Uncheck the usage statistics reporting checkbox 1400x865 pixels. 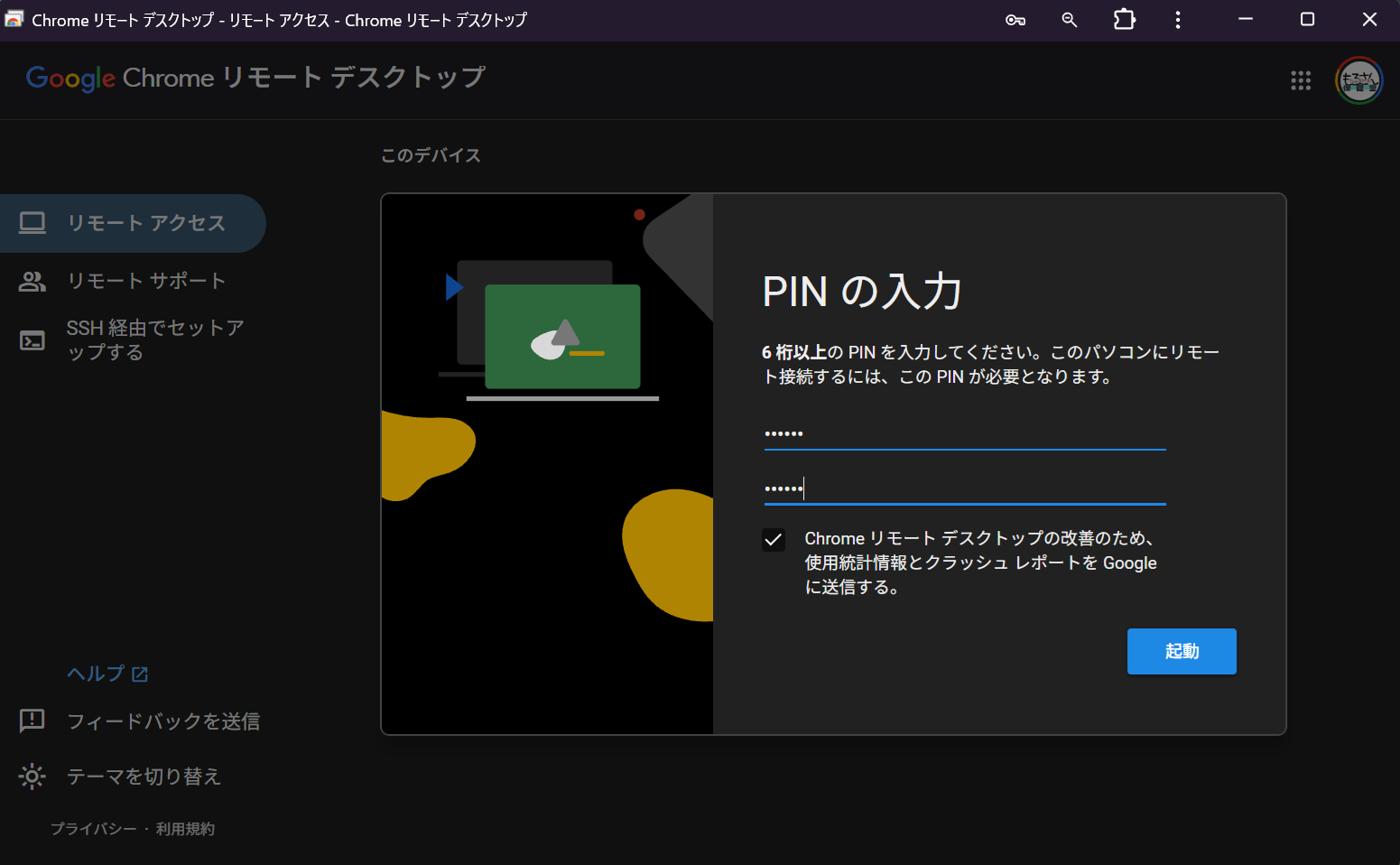774,540
